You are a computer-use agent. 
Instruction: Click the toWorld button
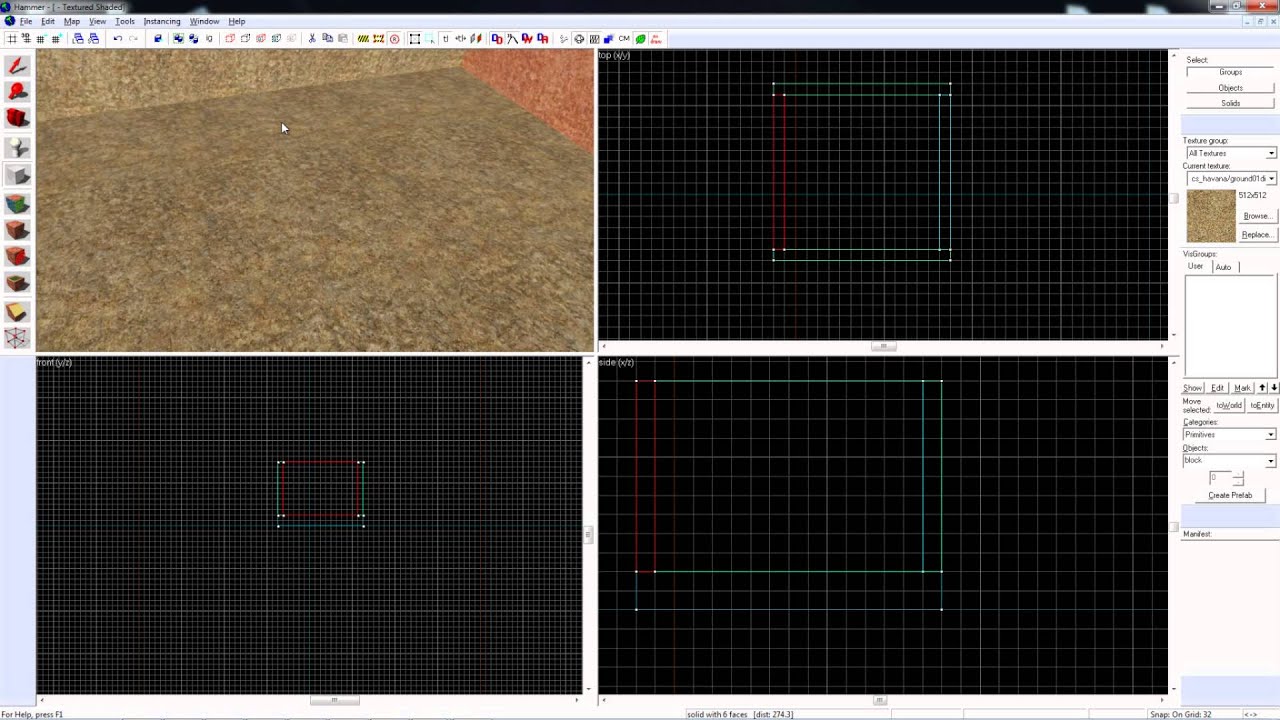click(1229, 405)
